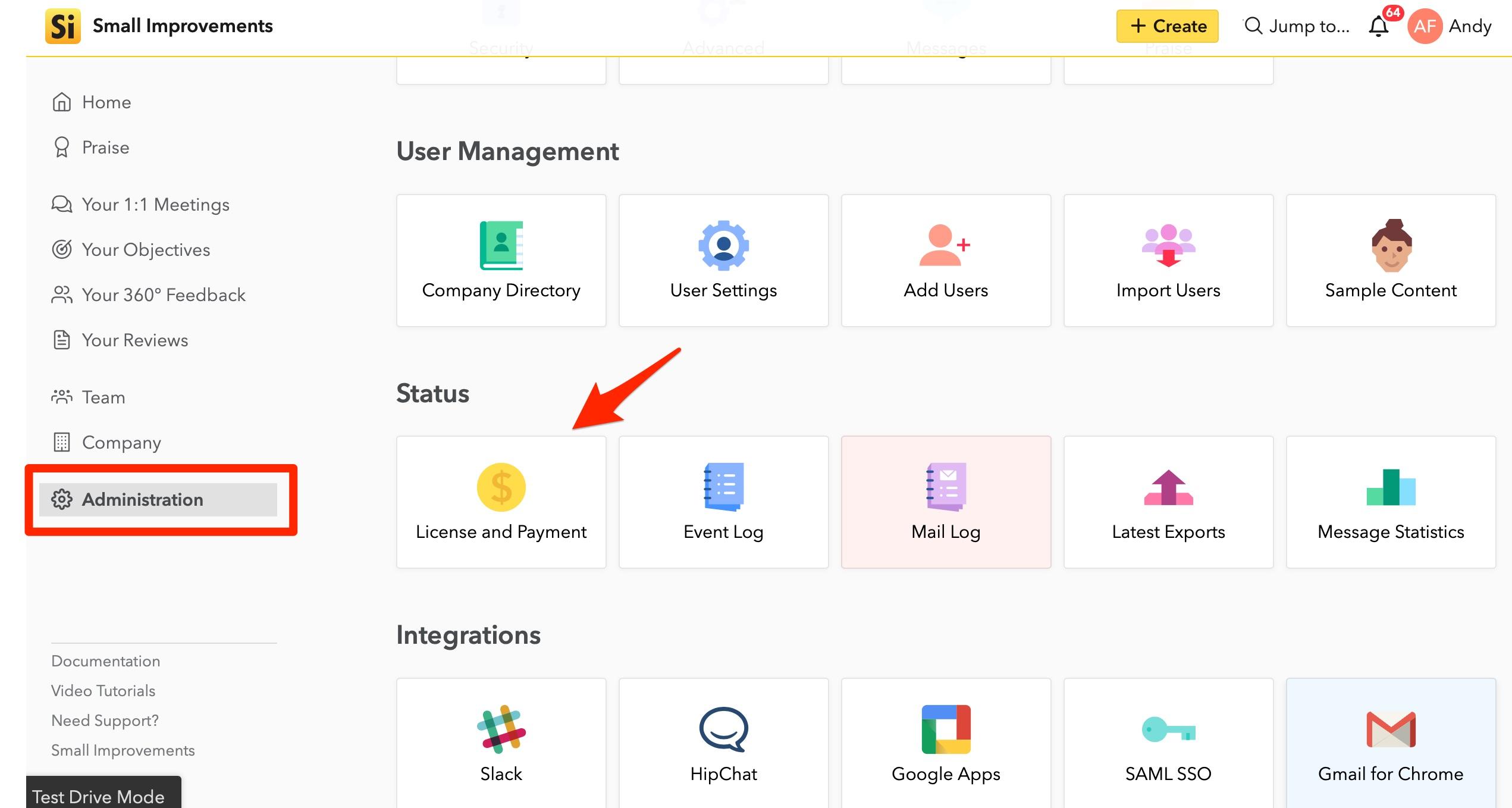Open Praise in the sidebar
The height and width of the screenshot is (808, 1512).
(90, 148)
